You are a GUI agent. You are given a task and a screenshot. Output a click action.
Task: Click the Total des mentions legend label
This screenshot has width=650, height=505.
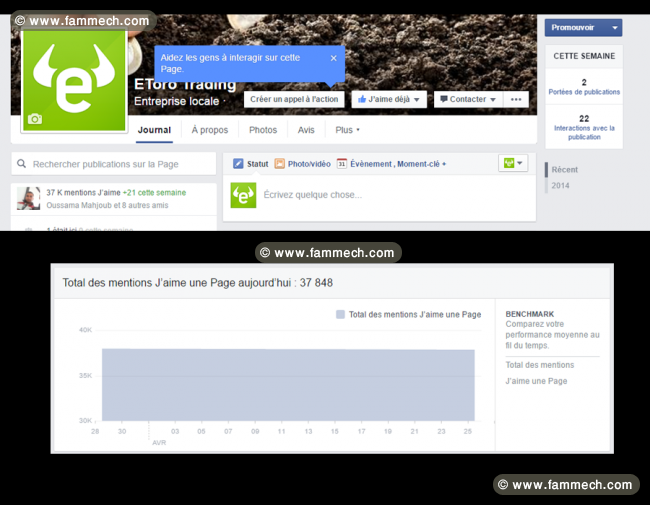click(x=415, y=315)
